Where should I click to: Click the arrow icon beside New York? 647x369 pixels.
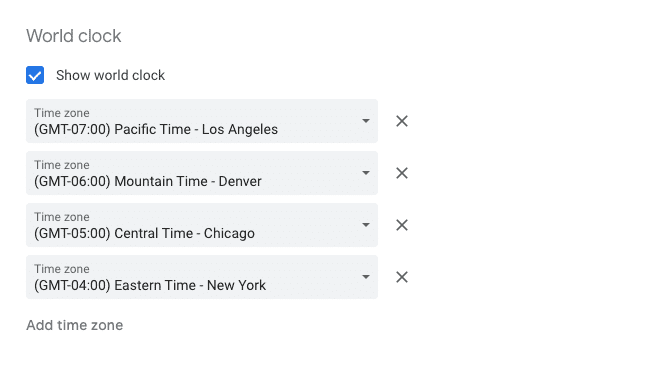pyautogui.click(x=366, y=277)
